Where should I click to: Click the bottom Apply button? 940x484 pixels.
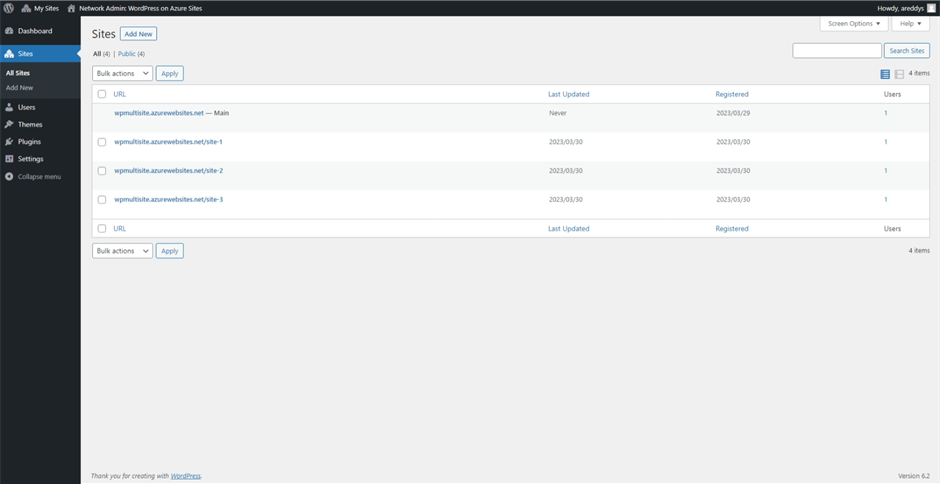[170, 251]
